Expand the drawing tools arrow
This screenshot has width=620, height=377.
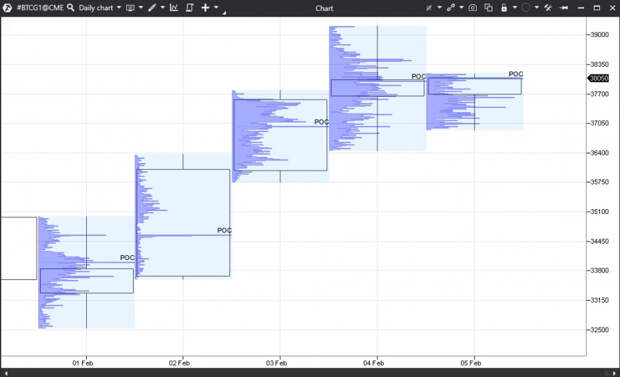point(162,8)
